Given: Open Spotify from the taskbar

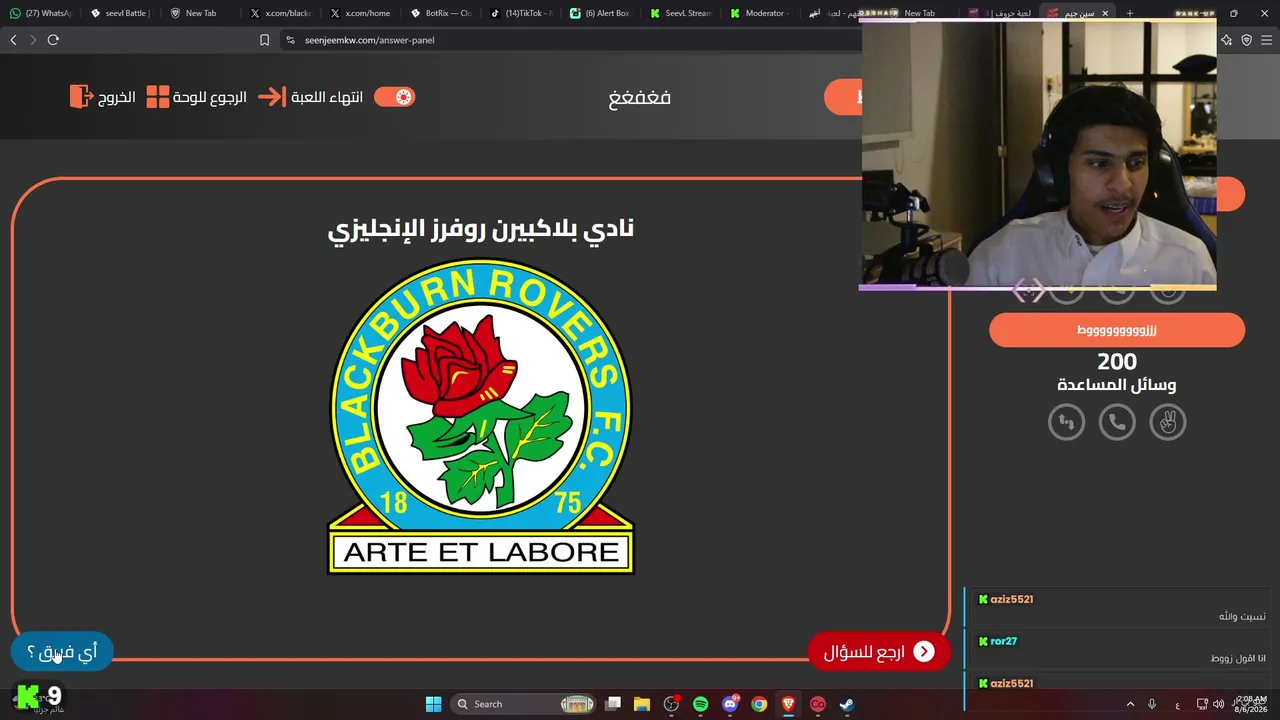Looking at the screenshot, I should (700, 704).
